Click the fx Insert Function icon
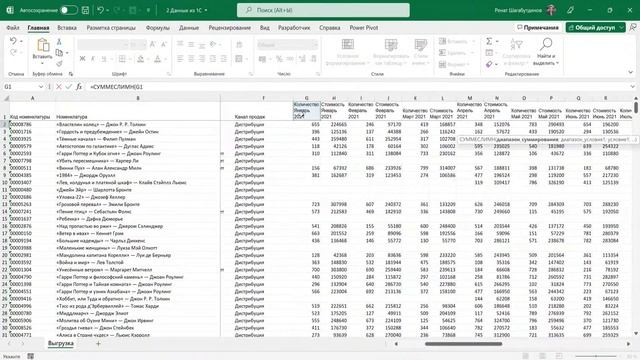This screenshot has width=640, height=360. click(79, 87)
